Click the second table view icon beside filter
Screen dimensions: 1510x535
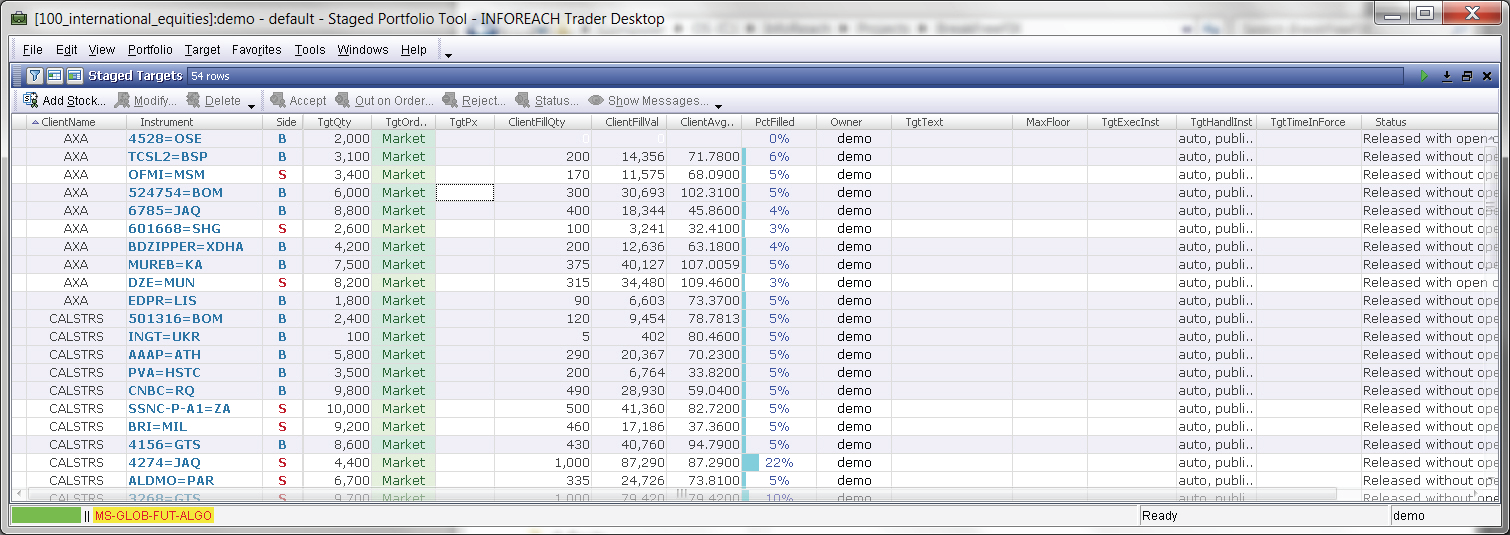pos(54,76)
